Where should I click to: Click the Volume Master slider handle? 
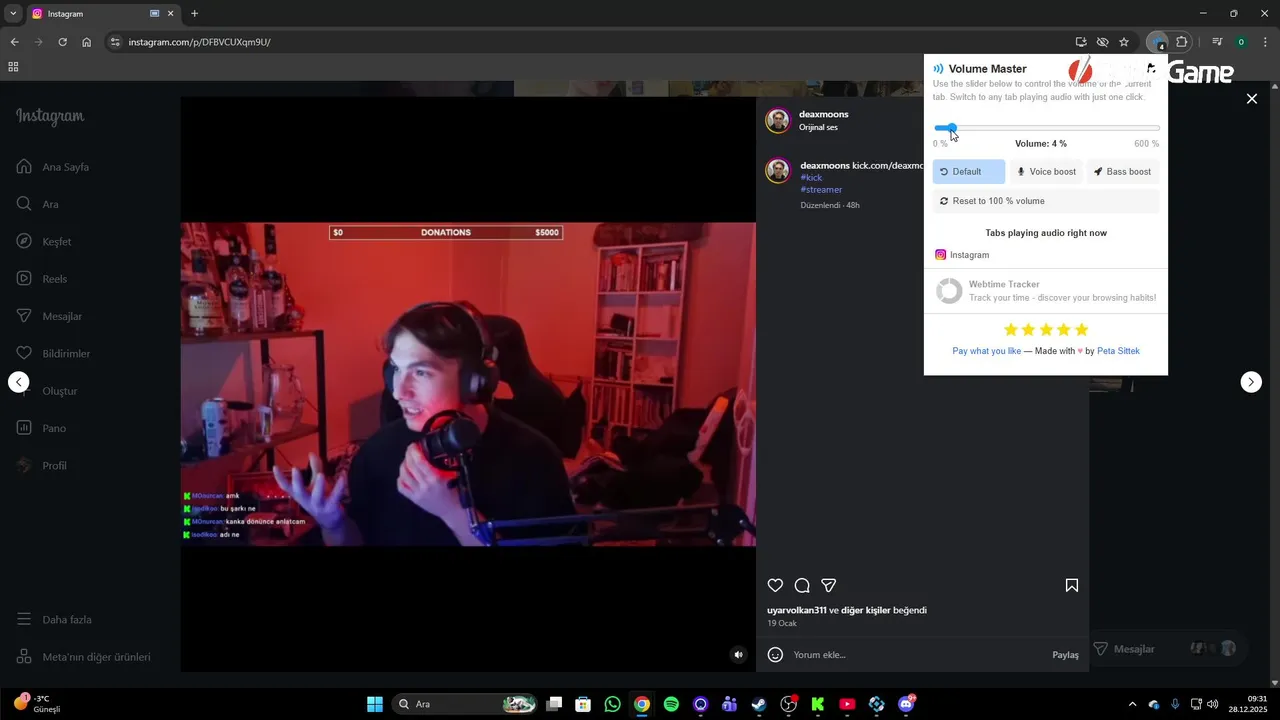coord(951,128)
